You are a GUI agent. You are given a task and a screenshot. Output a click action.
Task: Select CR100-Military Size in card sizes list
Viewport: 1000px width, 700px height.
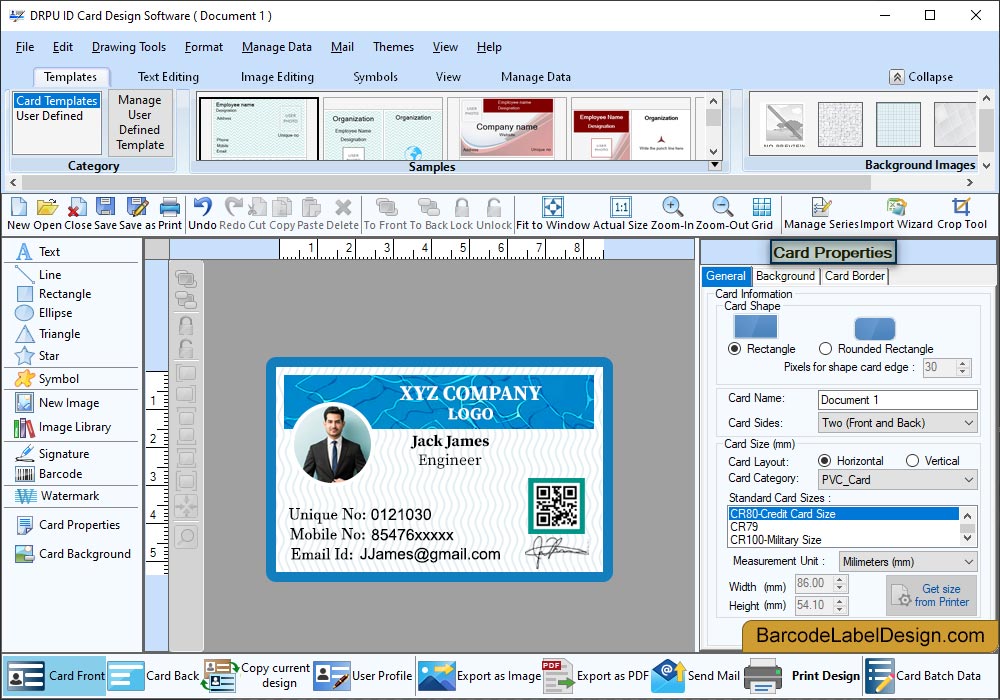pyautogui.click(x=843, y=540)
